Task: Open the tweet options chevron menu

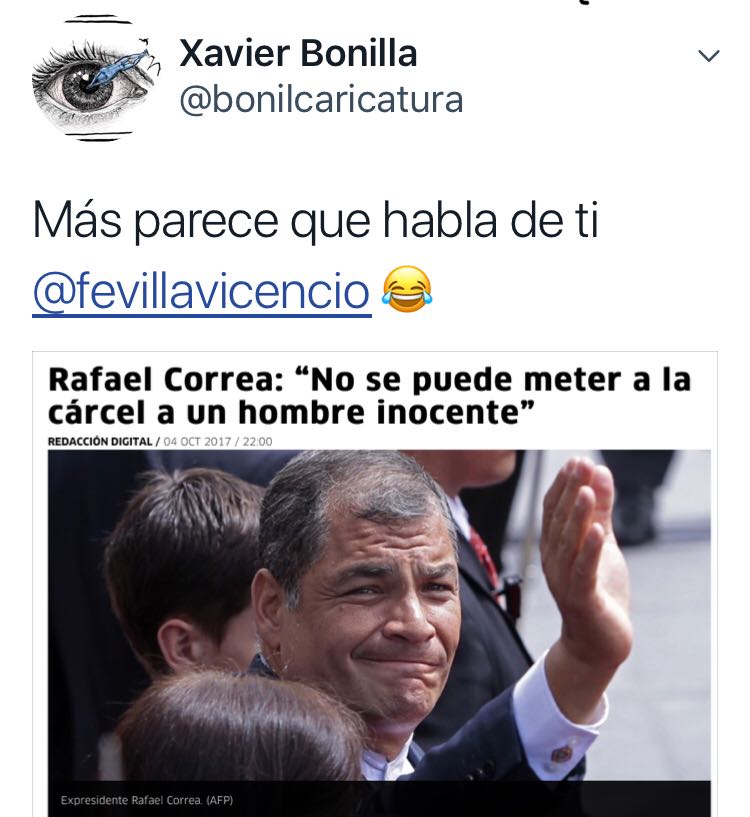Action: (708, 55)
